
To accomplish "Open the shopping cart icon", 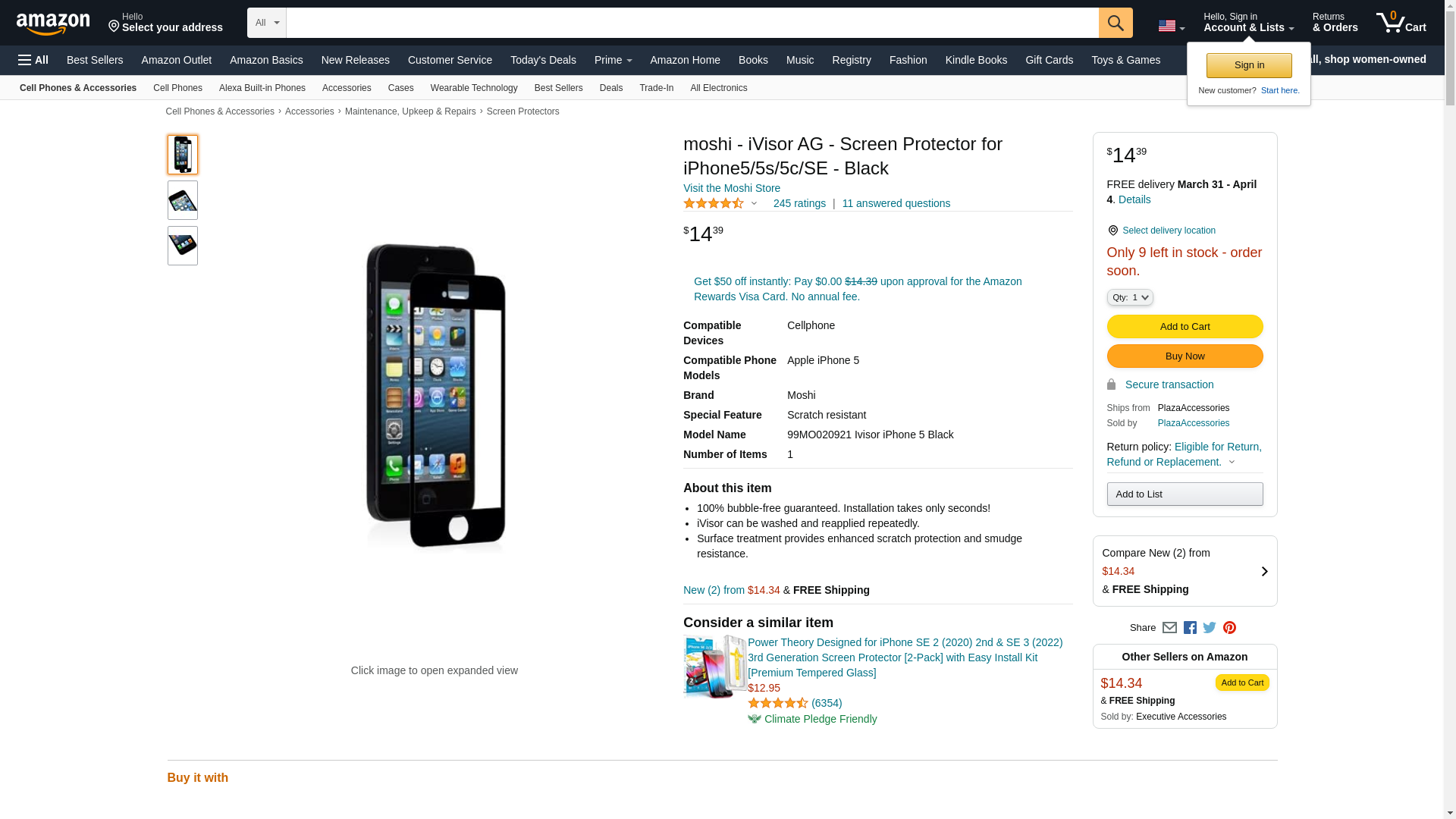I will pyautogui.click(x=1401, y=23).
